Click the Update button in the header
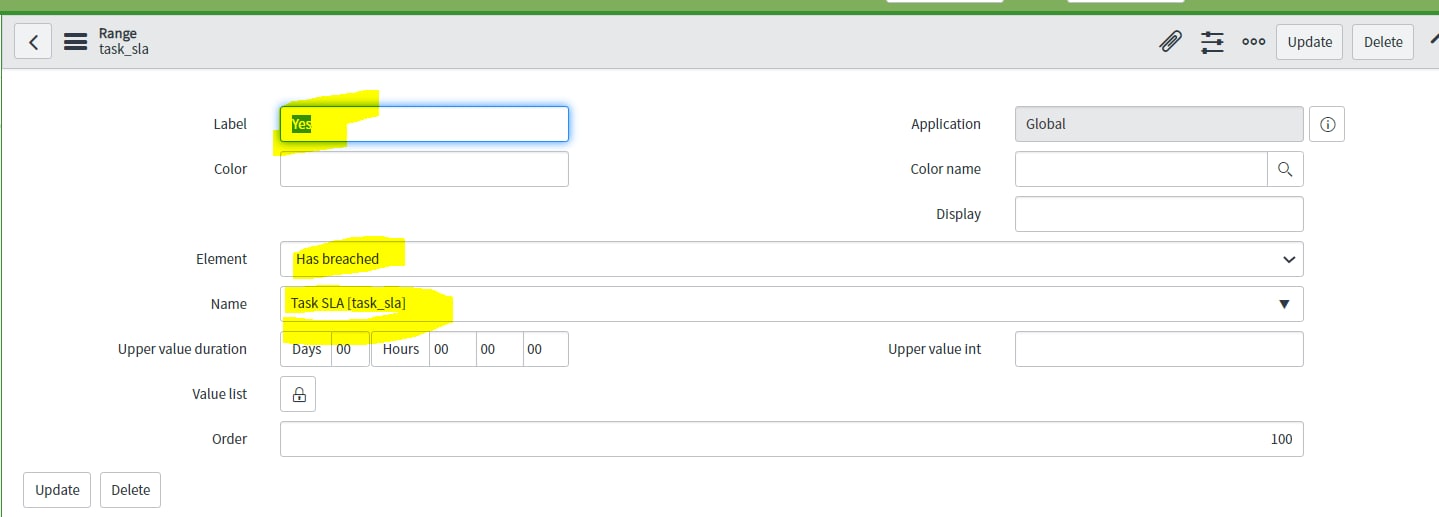 [x=1309, y=42]
